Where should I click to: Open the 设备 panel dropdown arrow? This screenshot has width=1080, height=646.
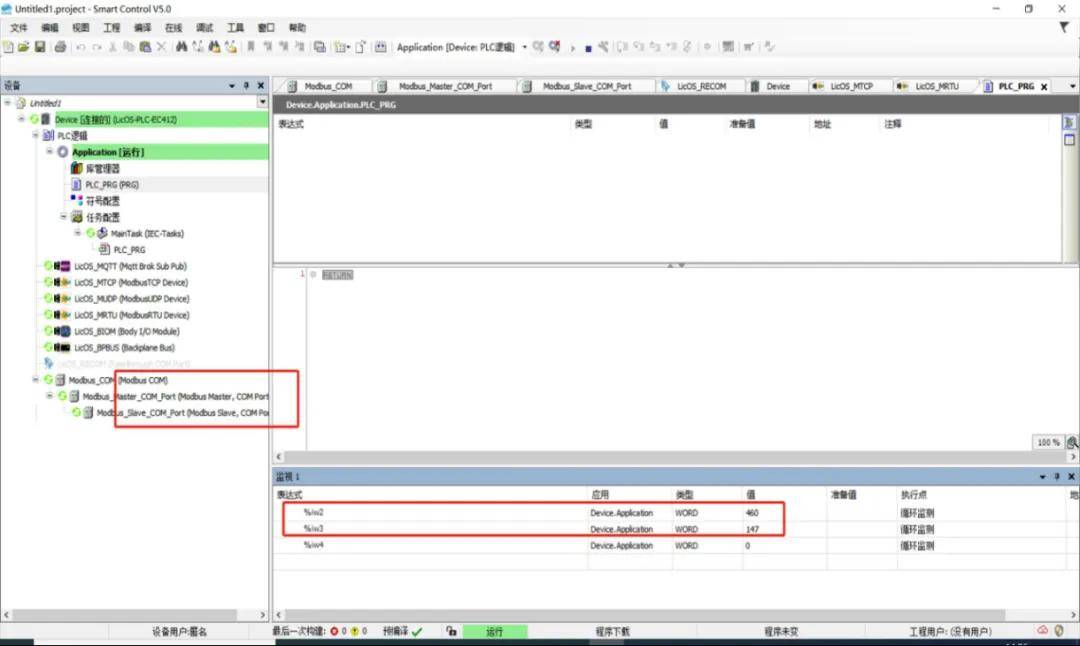[232, 86]
